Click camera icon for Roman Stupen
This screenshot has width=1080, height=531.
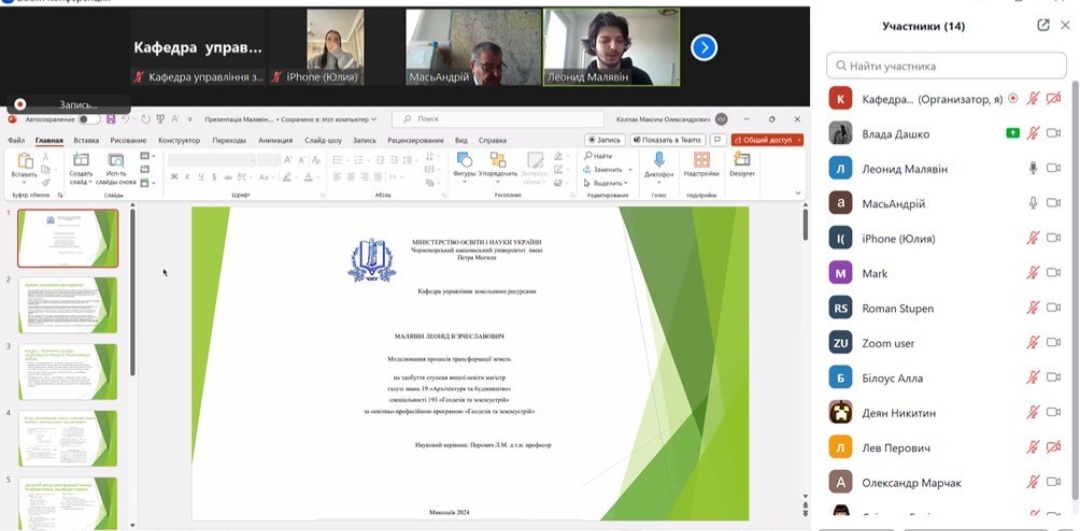(1053, 307)
